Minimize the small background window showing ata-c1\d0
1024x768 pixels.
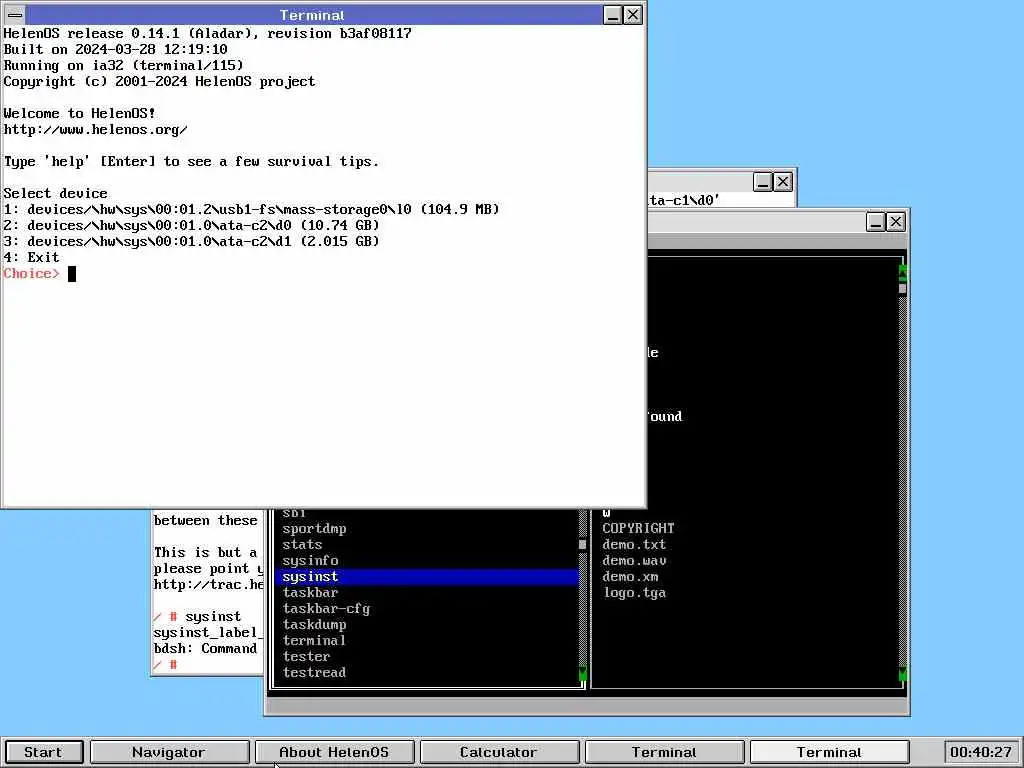[763, 182]
